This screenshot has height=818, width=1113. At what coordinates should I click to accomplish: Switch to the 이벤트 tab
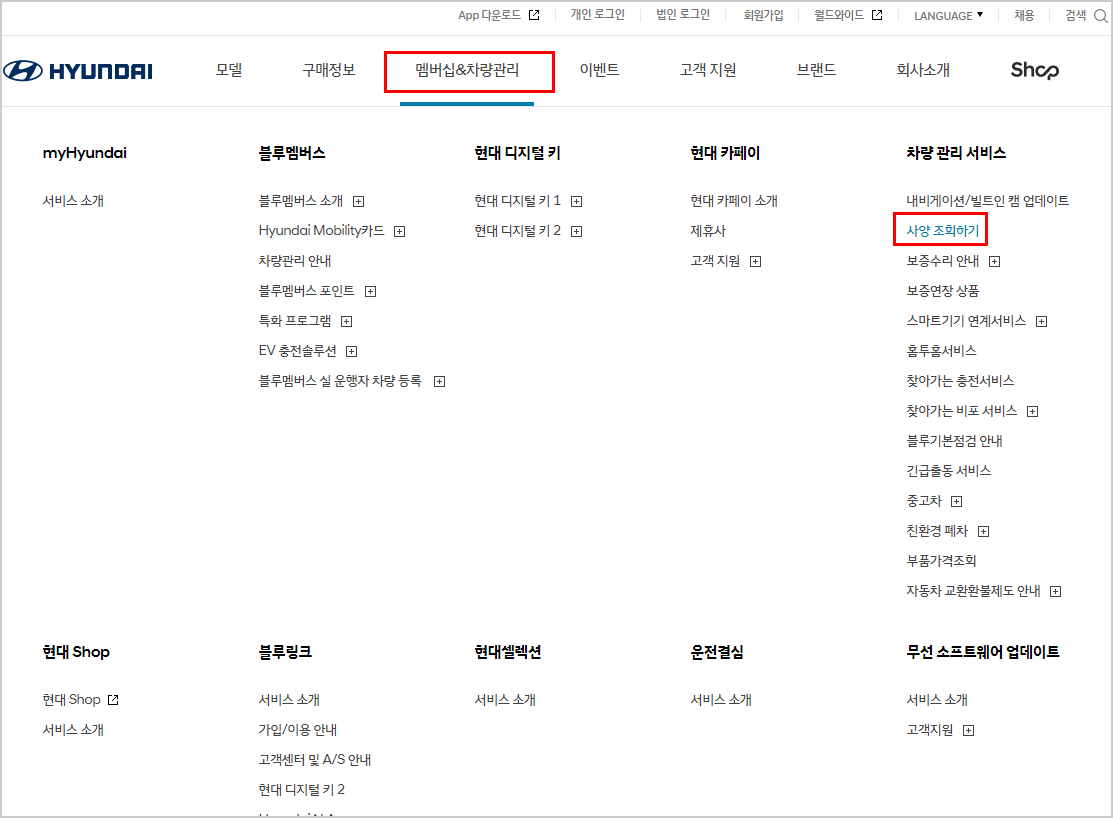600,71
